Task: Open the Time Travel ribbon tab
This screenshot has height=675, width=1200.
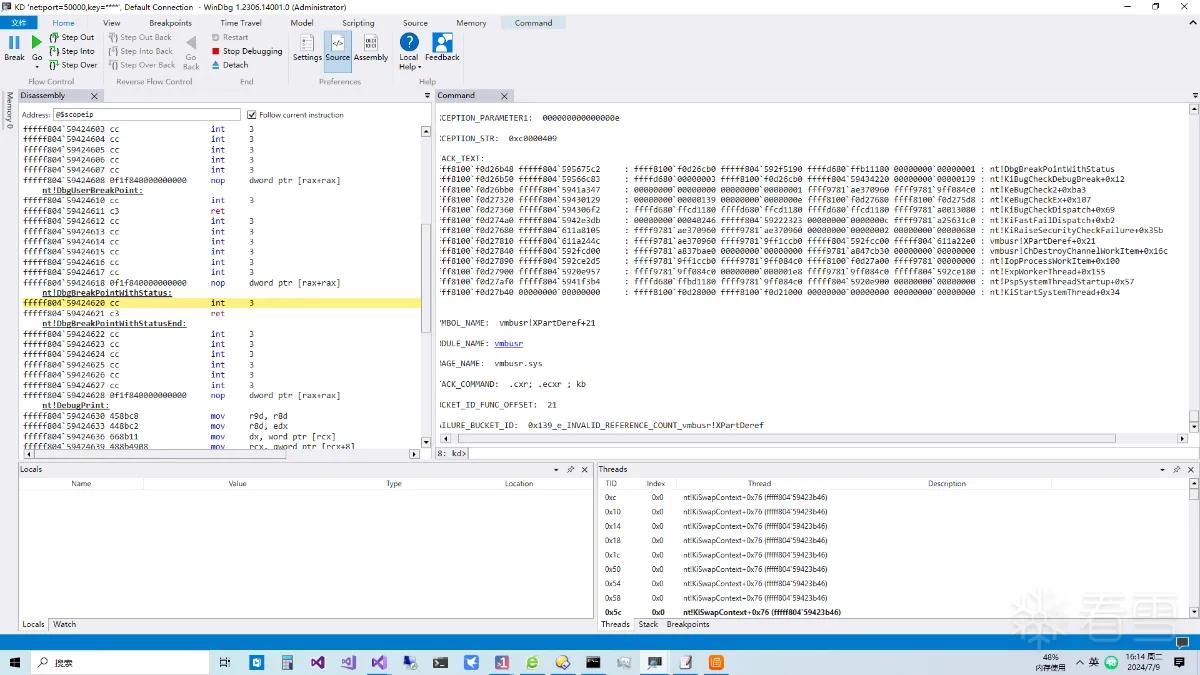Action: click(241, 23)
